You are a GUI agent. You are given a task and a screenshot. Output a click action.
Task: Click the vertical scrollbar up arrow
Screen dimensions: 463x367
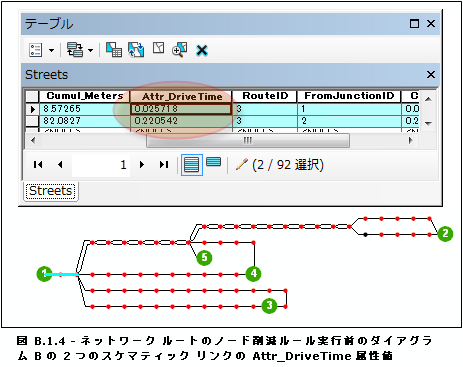429,99
